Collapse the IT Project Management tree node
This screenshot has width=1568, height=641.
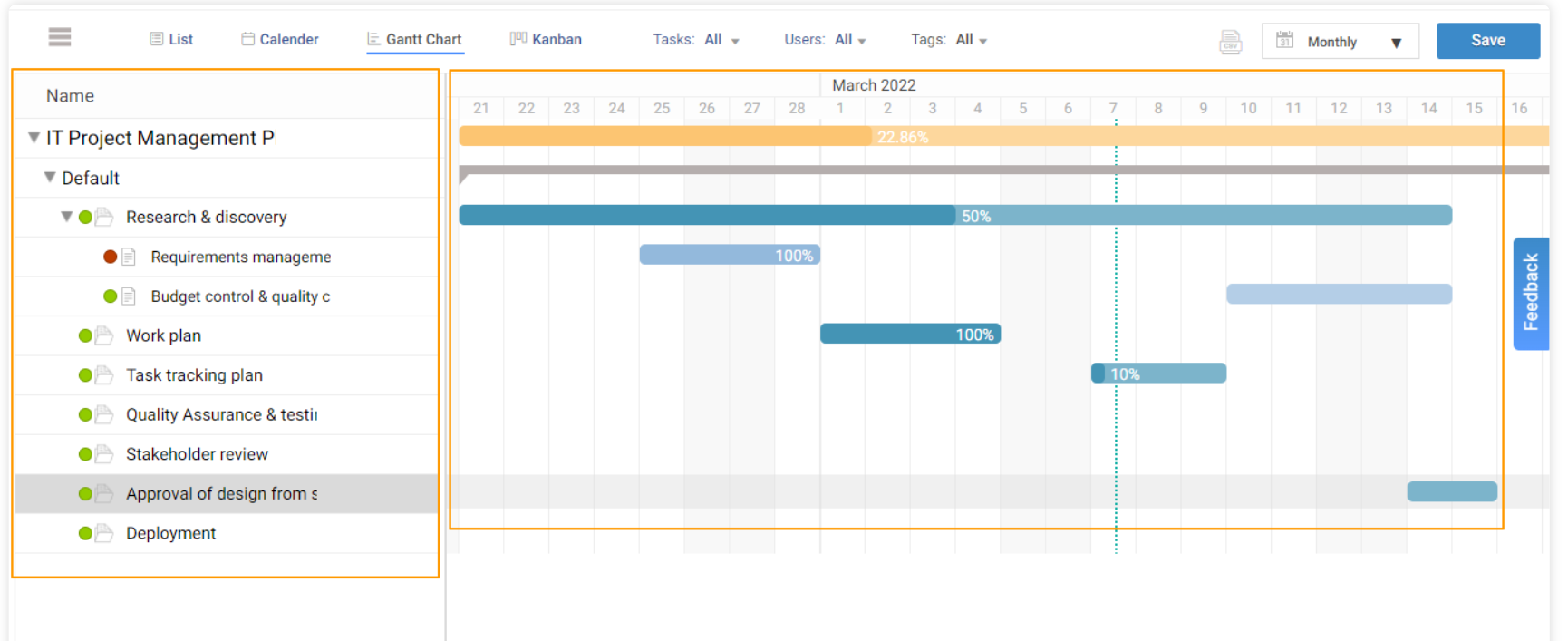pos(34,138)
